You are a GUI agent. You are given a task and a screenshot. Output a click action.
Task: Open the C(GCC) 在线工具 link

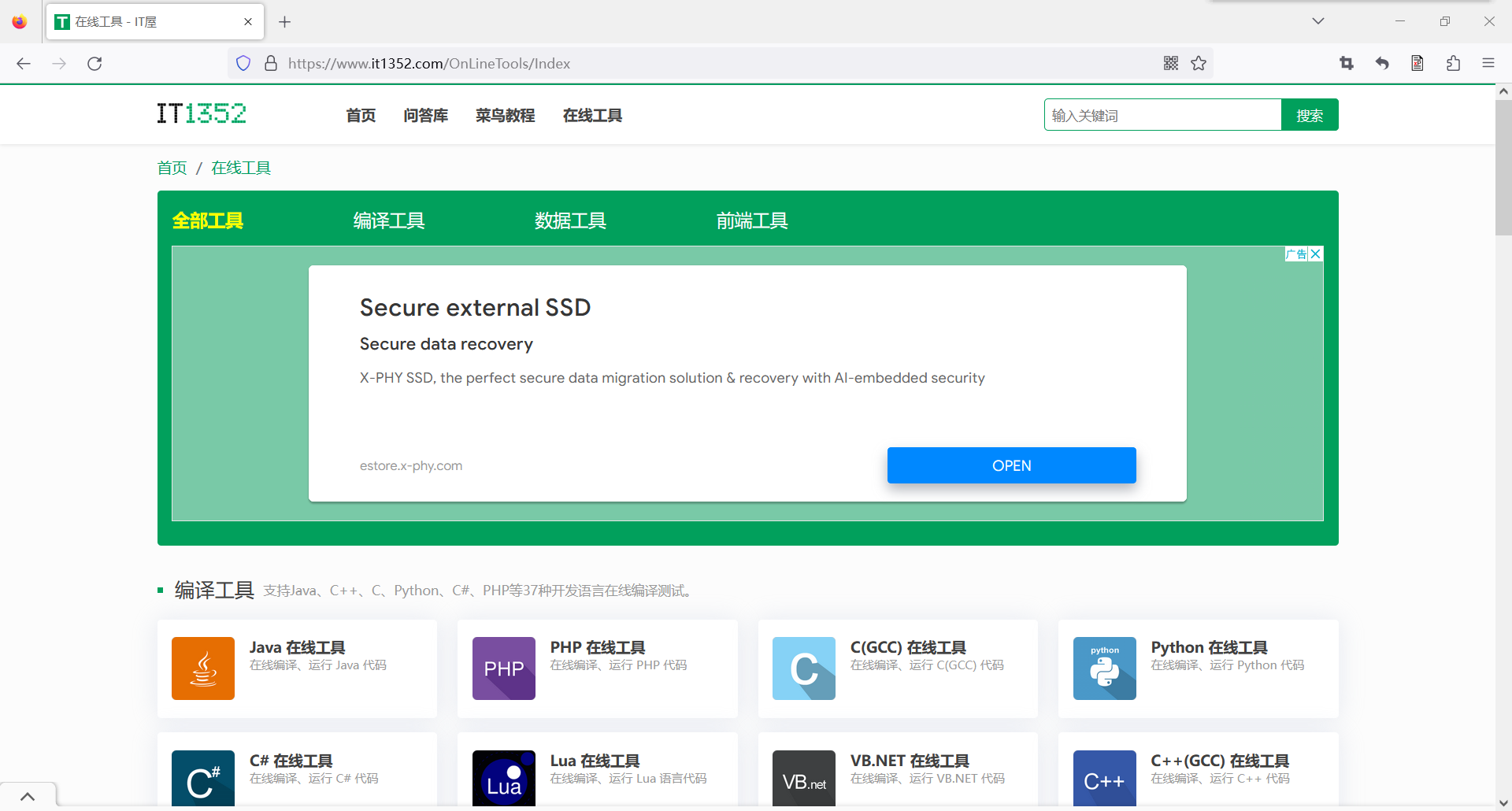click(x=908, y=647)
